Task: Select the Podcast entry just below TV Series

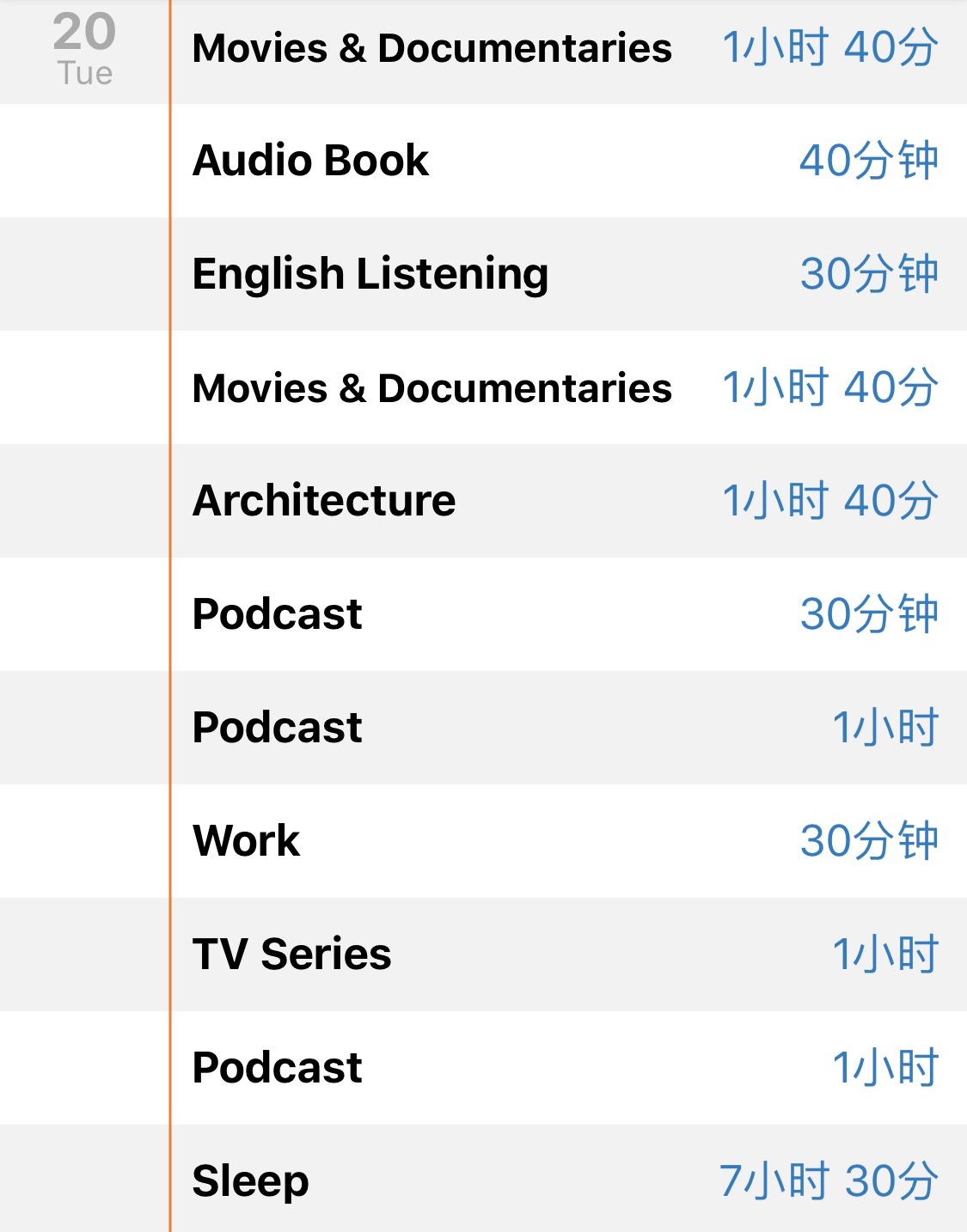Action: (x=568, y=1068)
